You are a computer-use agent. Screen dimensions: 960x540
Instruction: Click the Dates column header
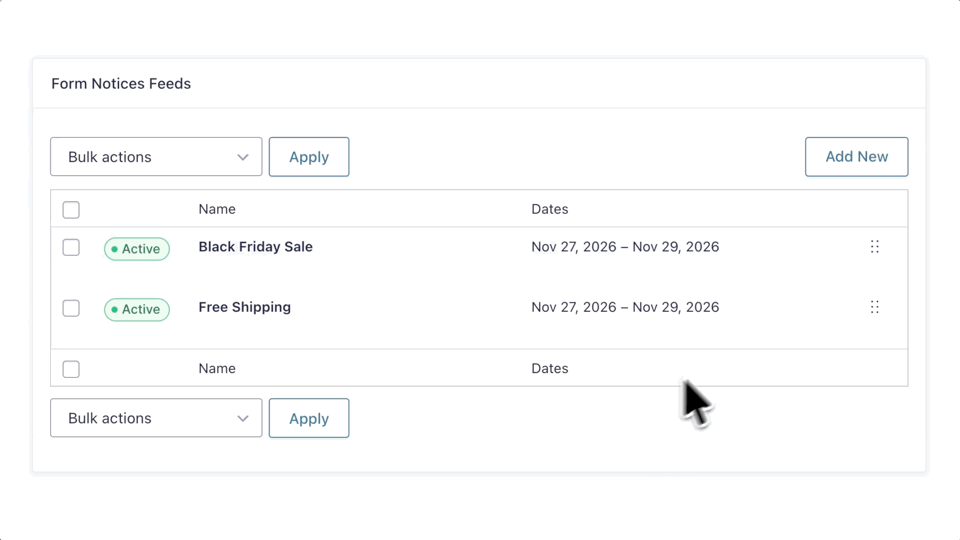549,209
